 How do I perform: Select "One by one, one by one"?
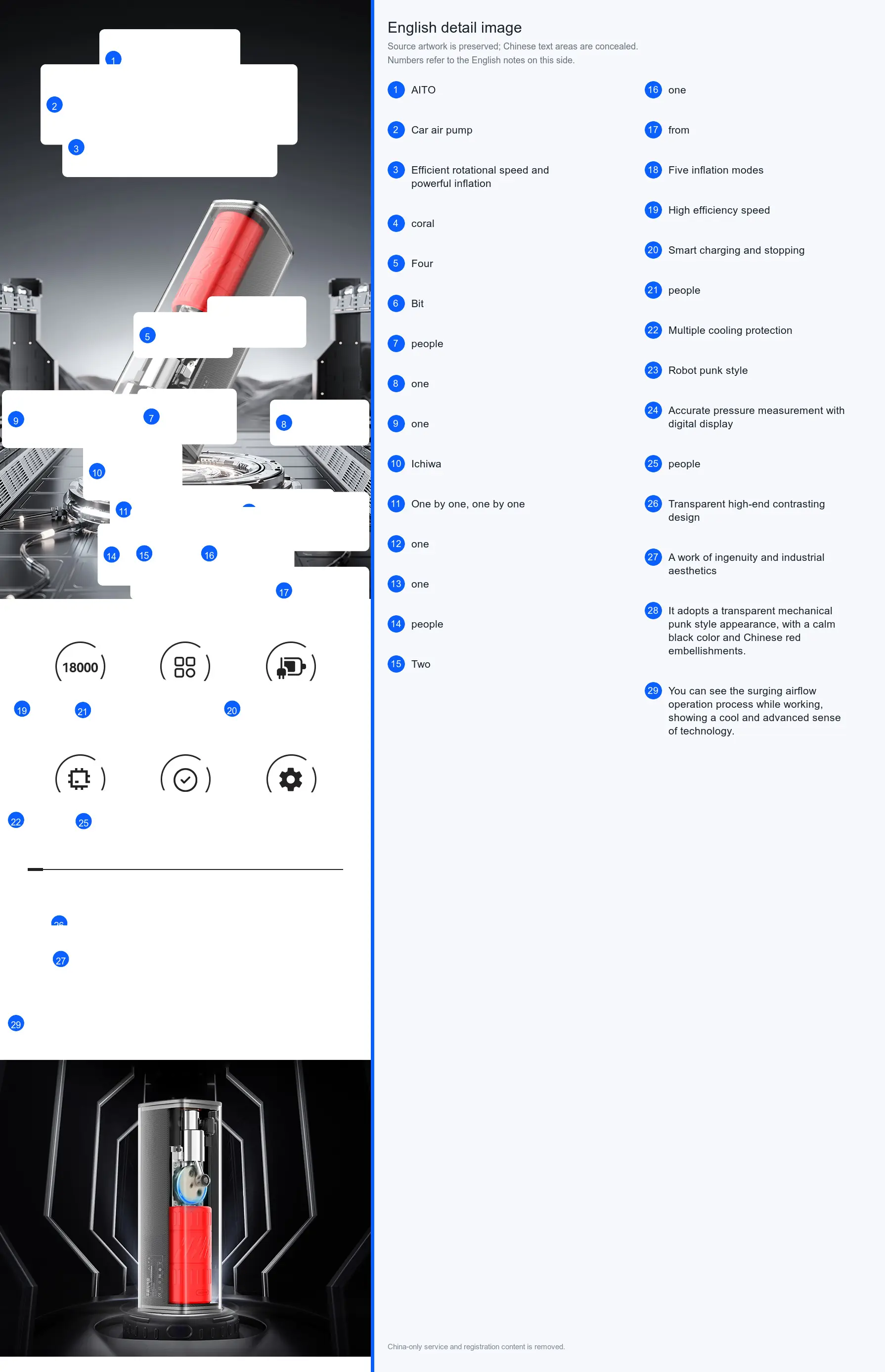pyautogui.click(x=468, y=504)
